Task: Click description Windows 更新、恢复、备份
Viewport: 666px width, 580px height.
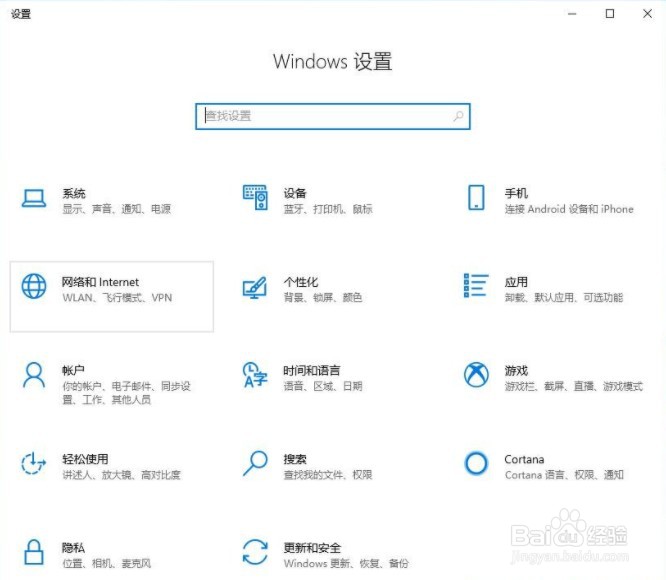Action: tap(346, 563)
